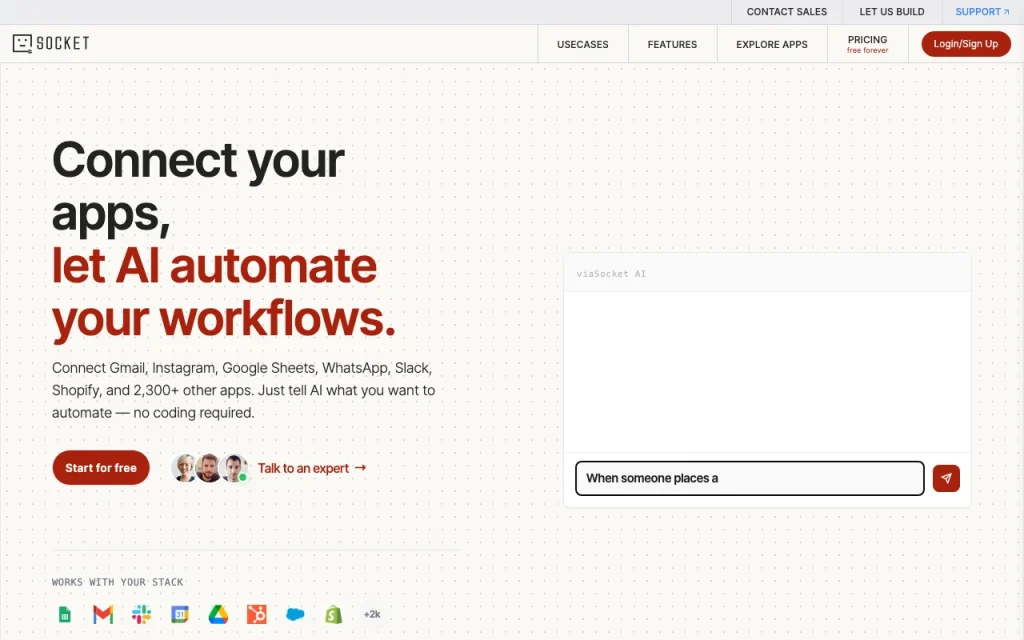Open the Gmail integration icon
The image size is (1024, 640).
coord(103,615)
